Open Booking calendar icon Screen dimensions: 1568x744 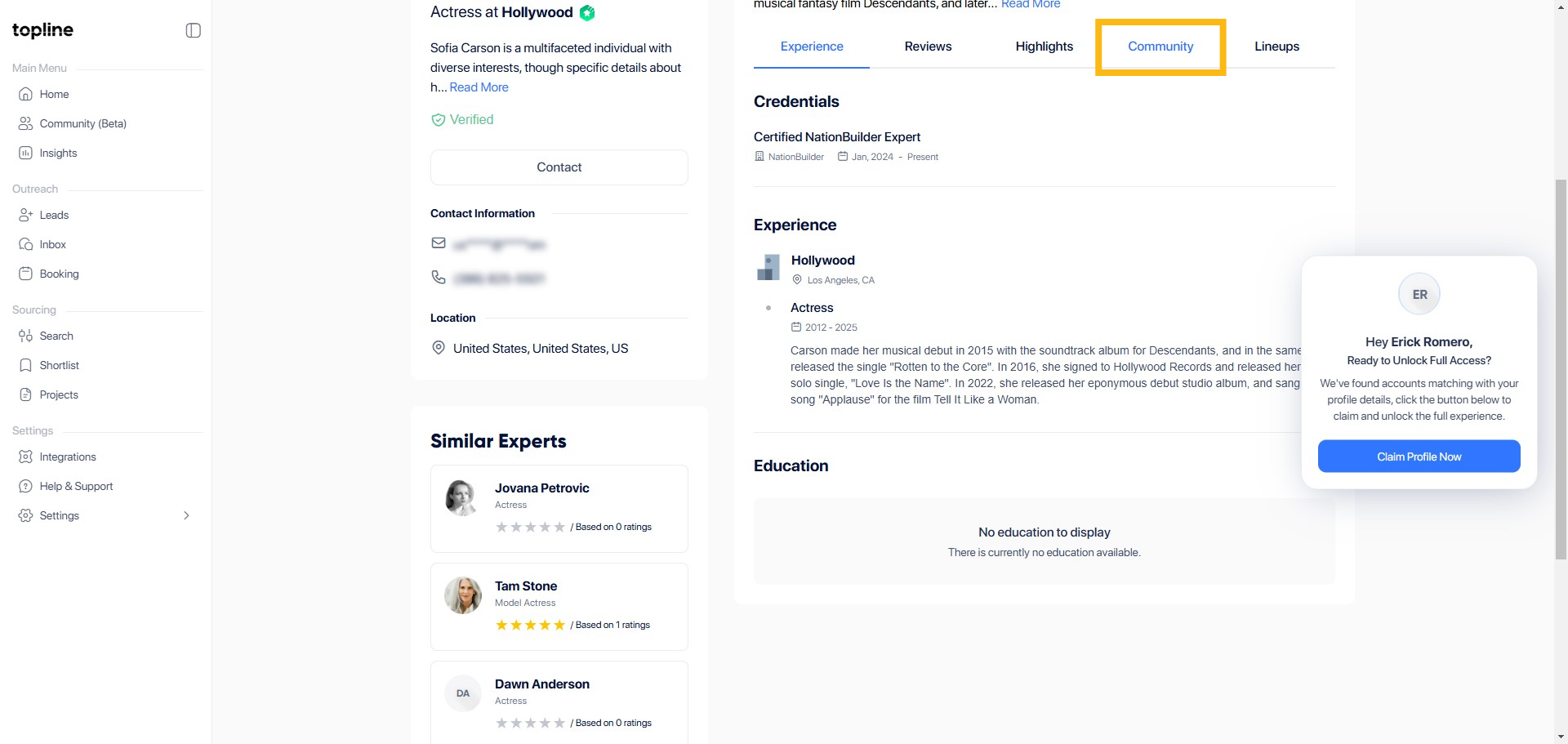26,274
